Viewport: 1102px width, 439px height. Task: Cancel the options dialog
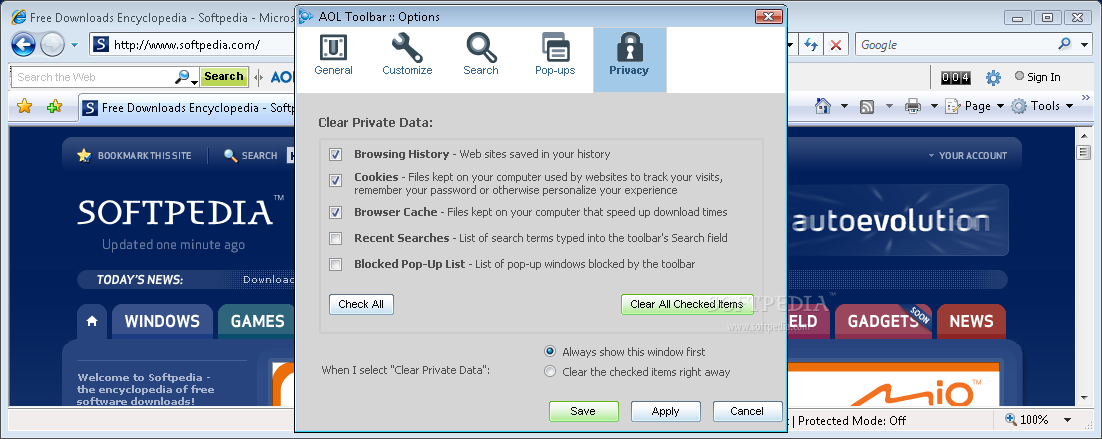pos(747,411)
